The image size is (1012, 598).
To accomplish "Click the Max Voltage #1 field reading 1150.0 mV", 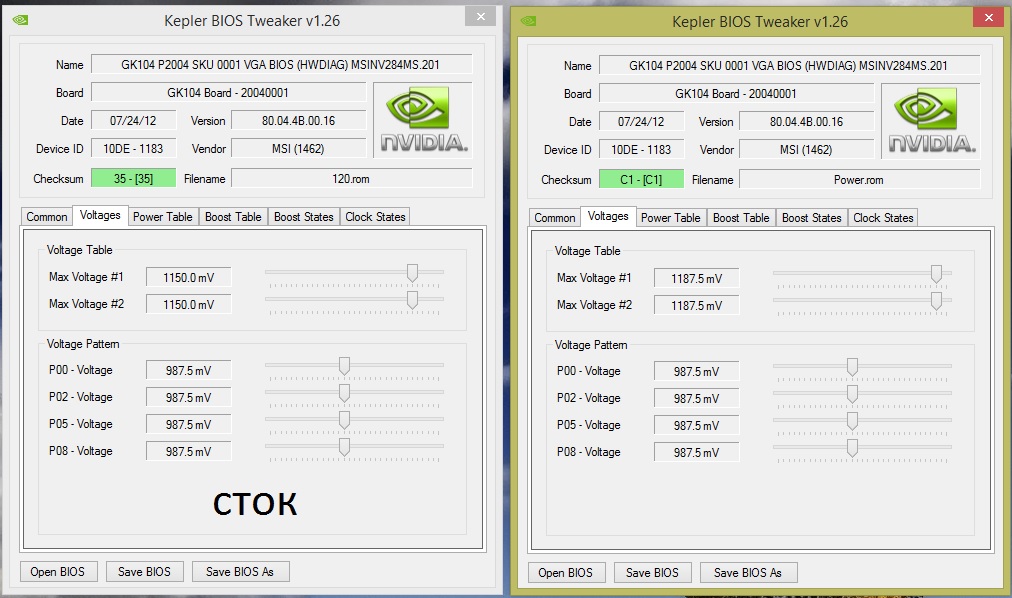I will point(188,277).
